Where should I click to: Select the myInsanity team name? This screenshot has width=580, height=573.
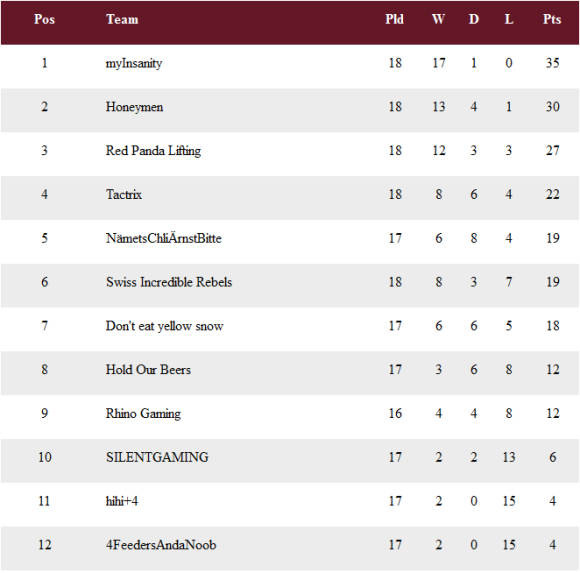134,63
